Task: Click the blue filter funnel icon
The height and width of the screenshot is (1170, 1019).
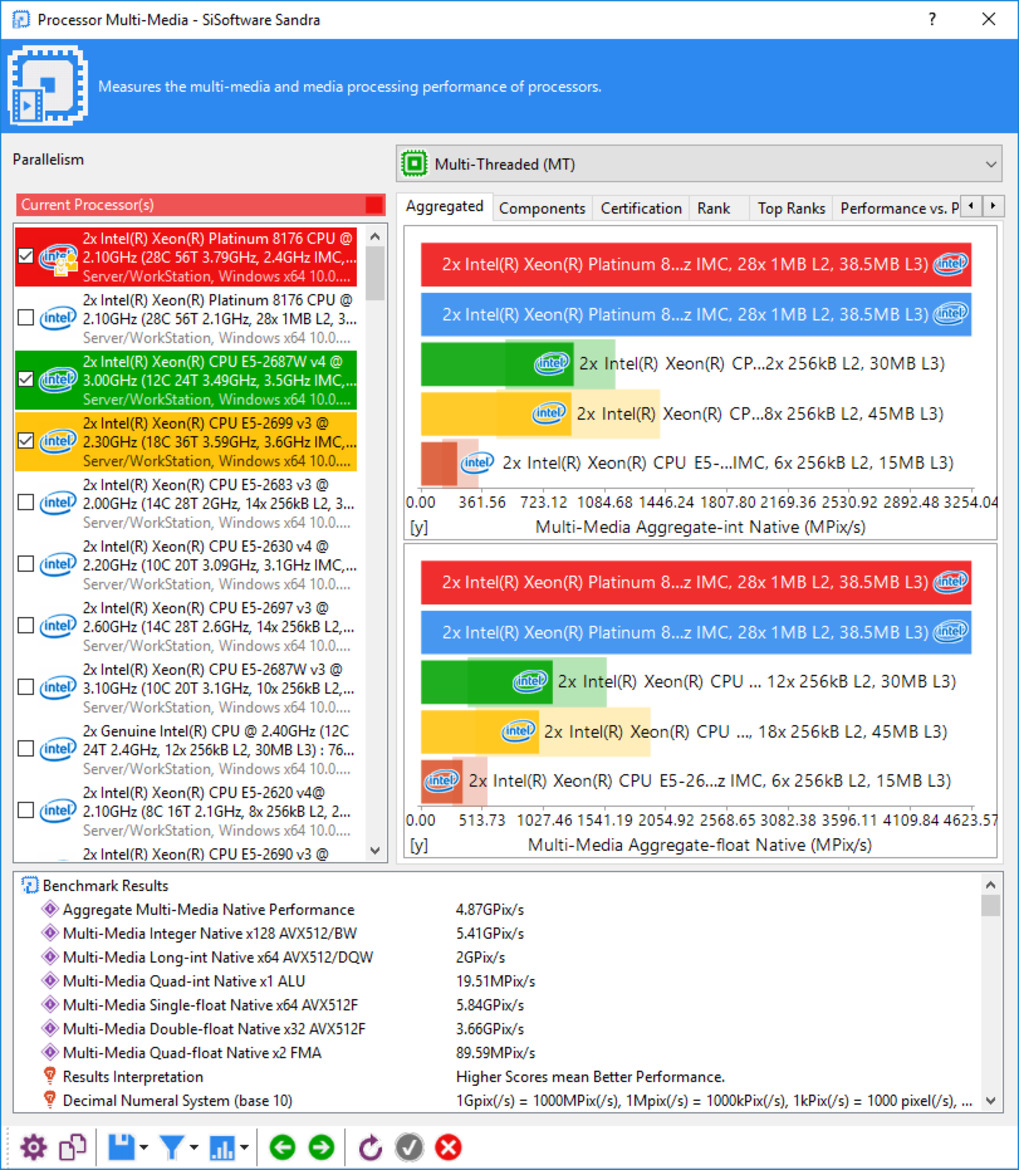Action: 172,1148
